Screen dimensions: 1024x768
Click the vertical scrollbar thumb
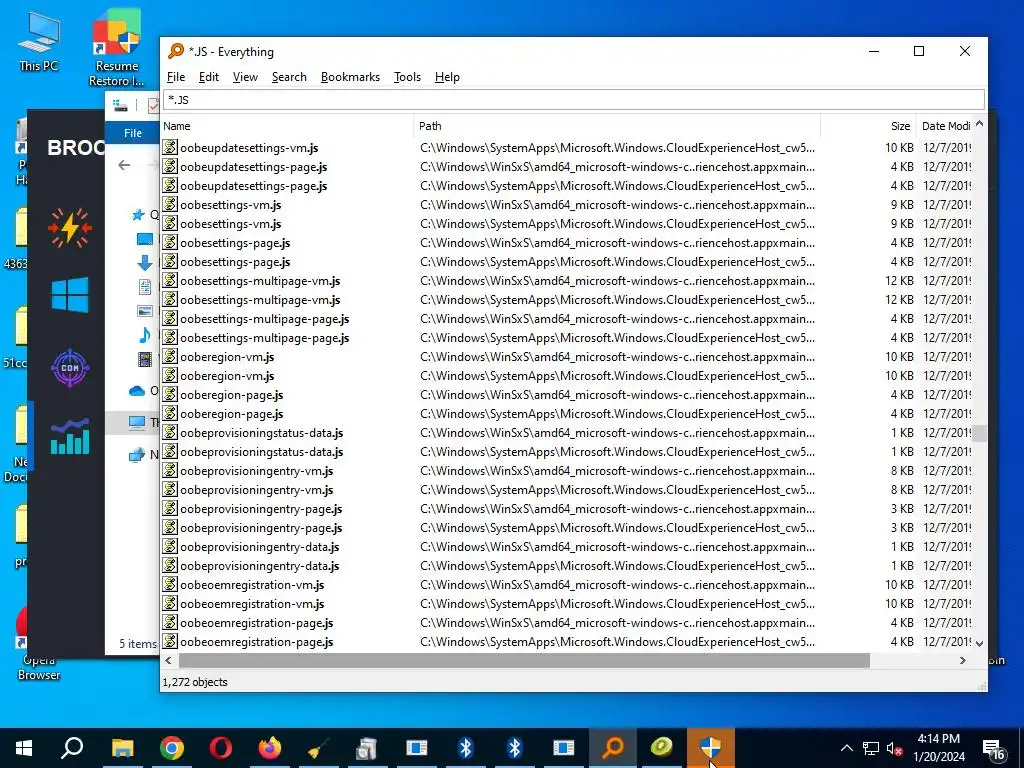click(979, 434)
